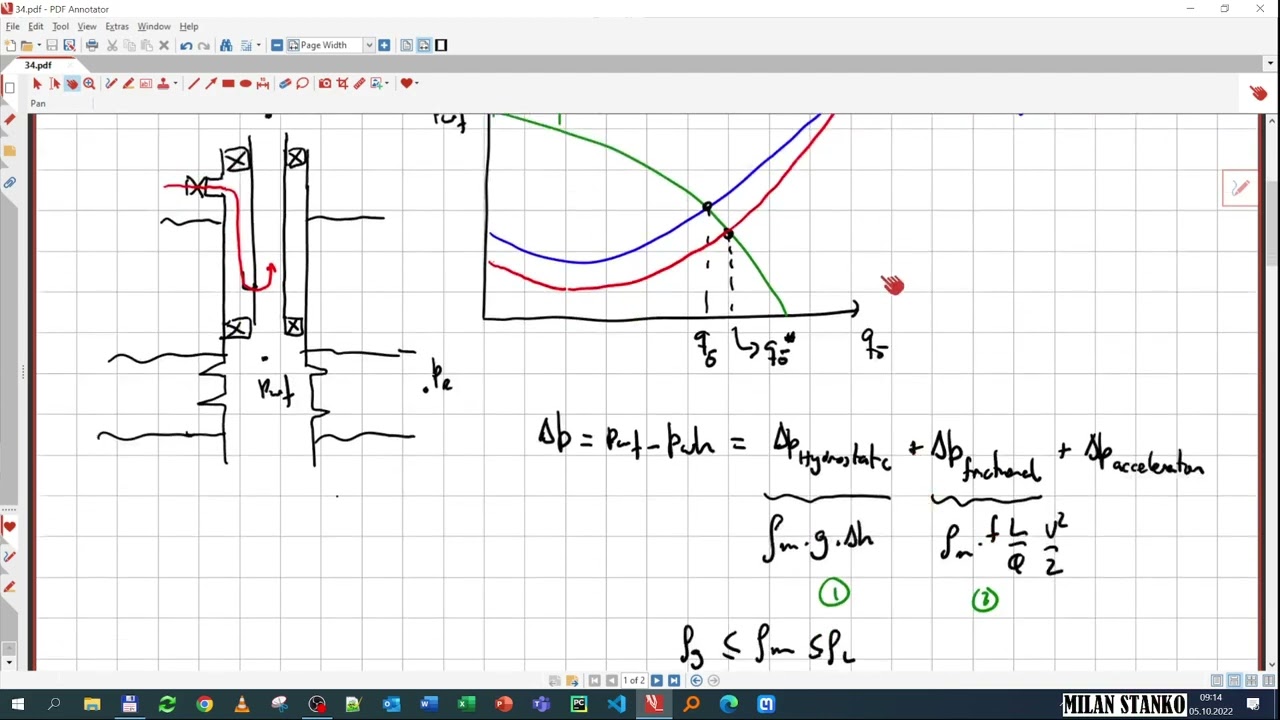This screenshot has width=1280, height=720.
Task: Open Visual Studio Code from the taskbar
Action: coord(616,704)
